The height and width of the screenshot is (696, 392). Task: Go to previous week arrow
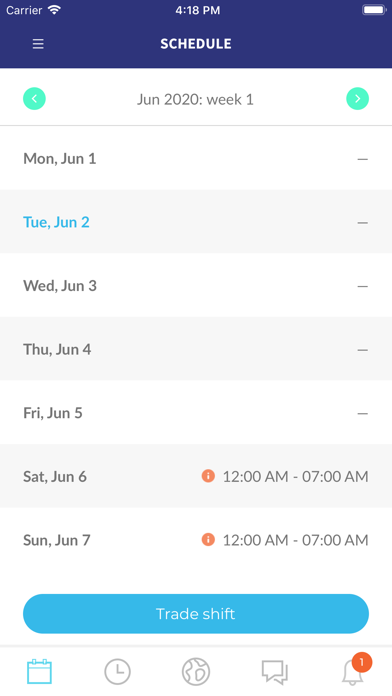point(34,99)
